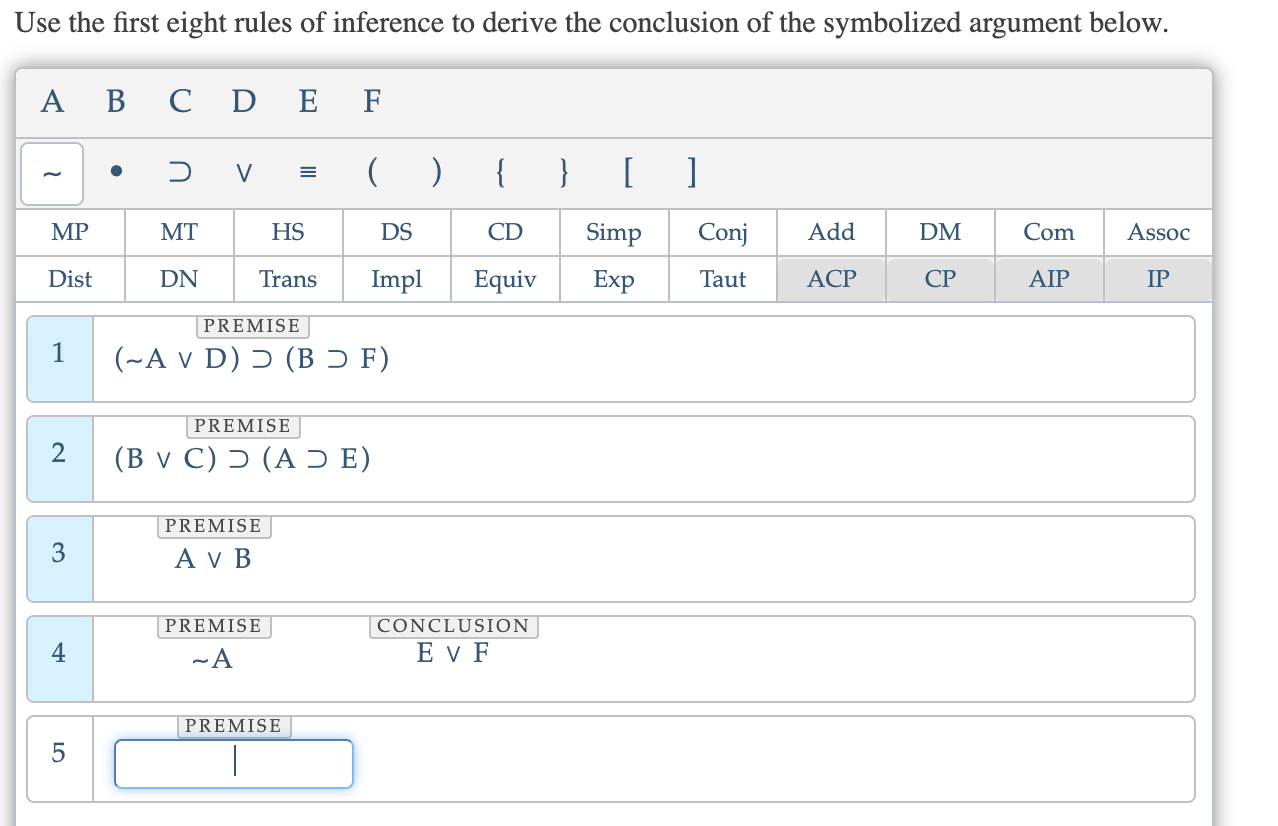
Task: Apply the Add rule
Action: pos(831,232)
